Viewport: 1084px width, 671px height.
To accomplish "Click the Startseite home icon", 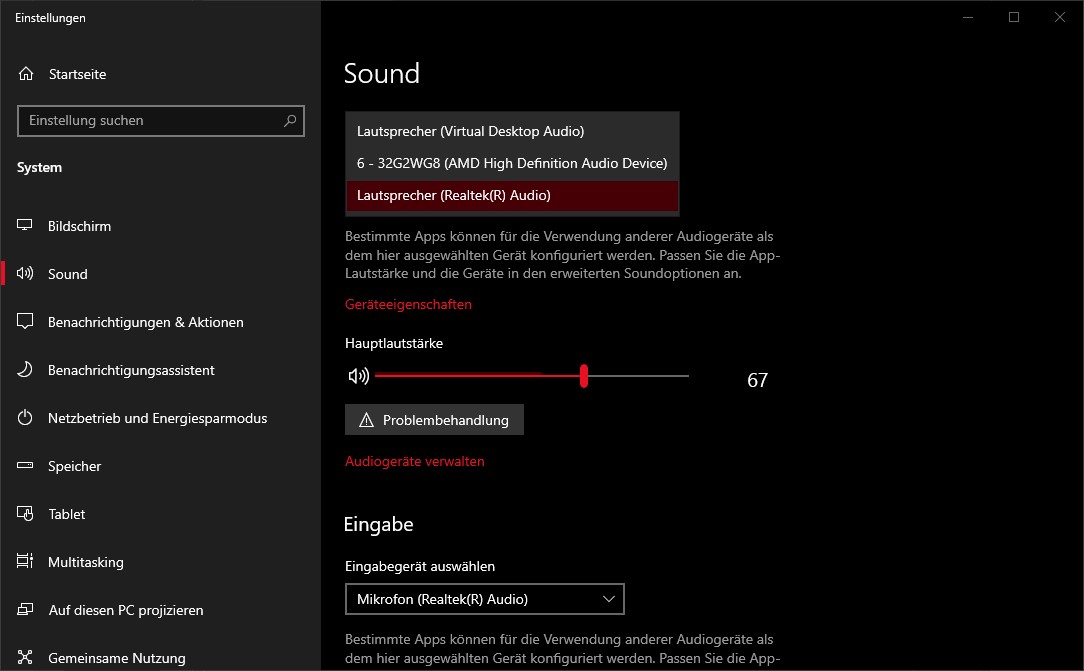I will (26, 74).
